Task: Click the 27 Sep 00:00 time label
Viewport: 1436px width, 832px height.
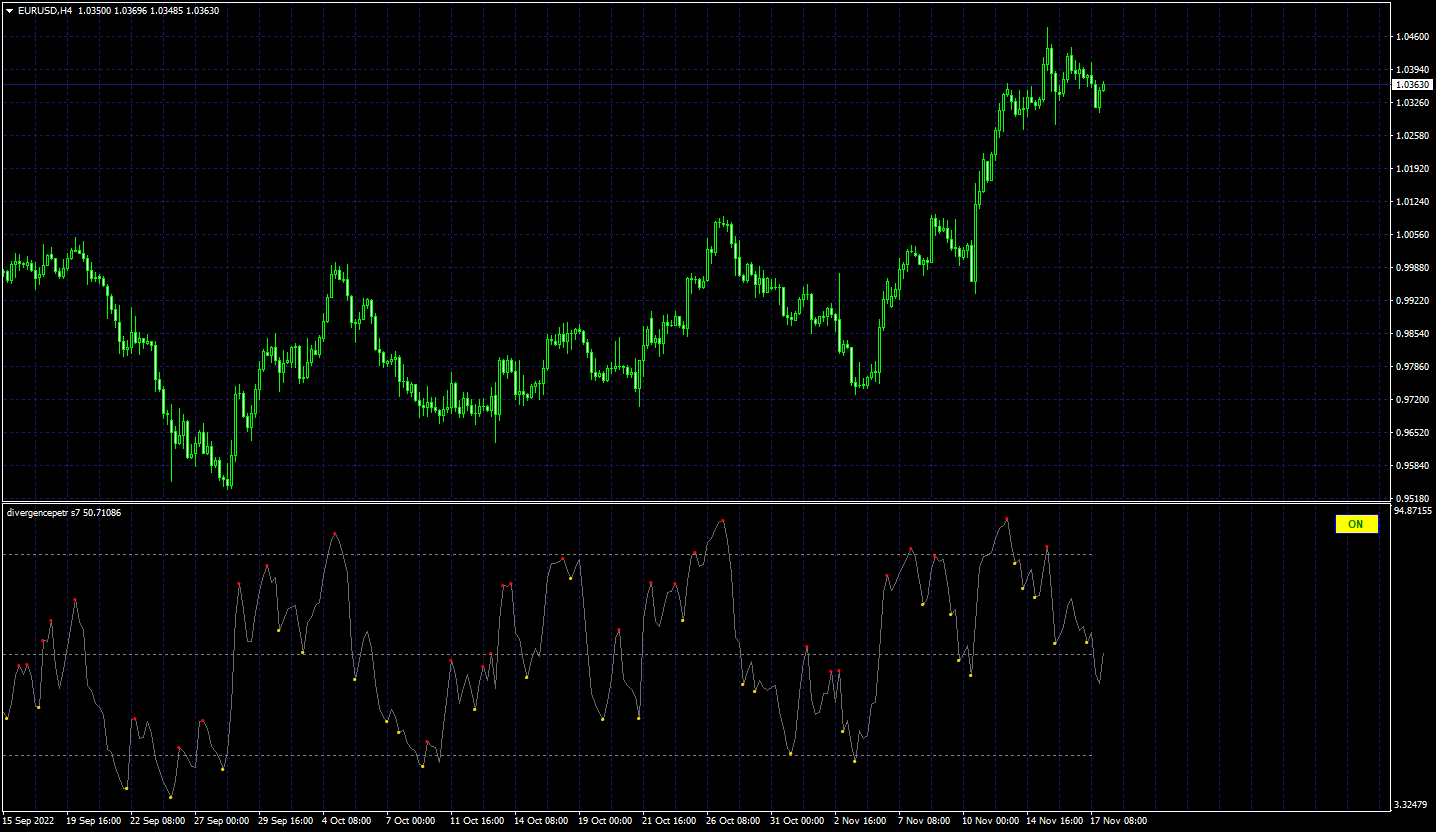Action: pos(221,821)
